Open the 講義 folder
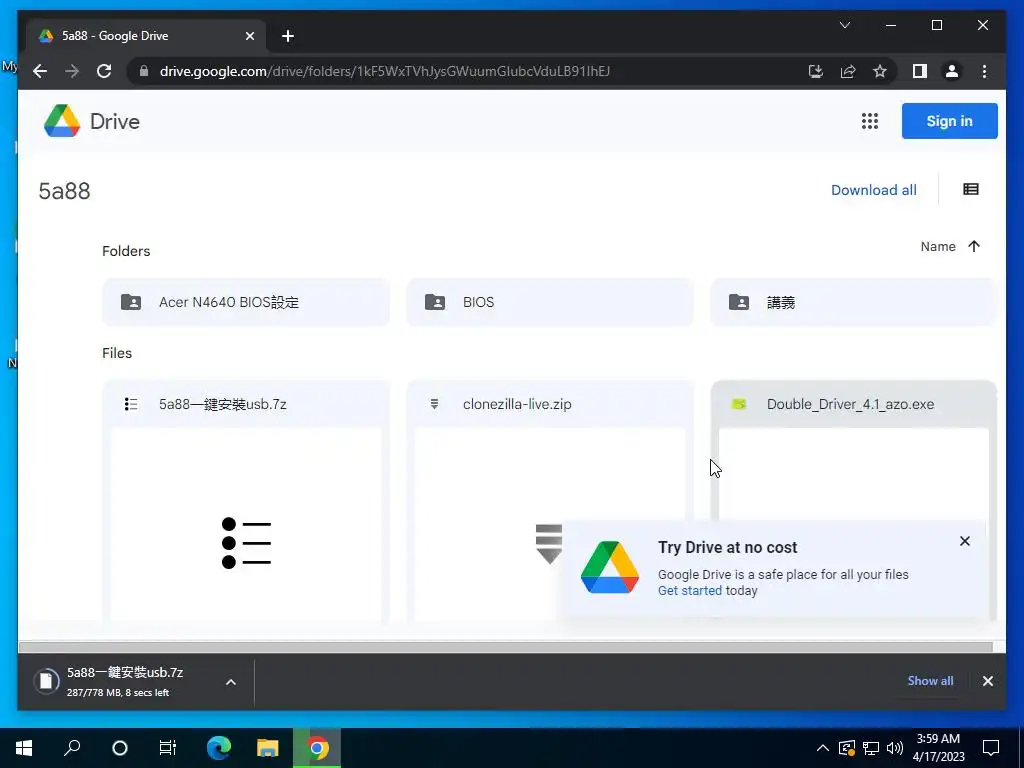The image size is (1024, 768). tap(854, 302)
